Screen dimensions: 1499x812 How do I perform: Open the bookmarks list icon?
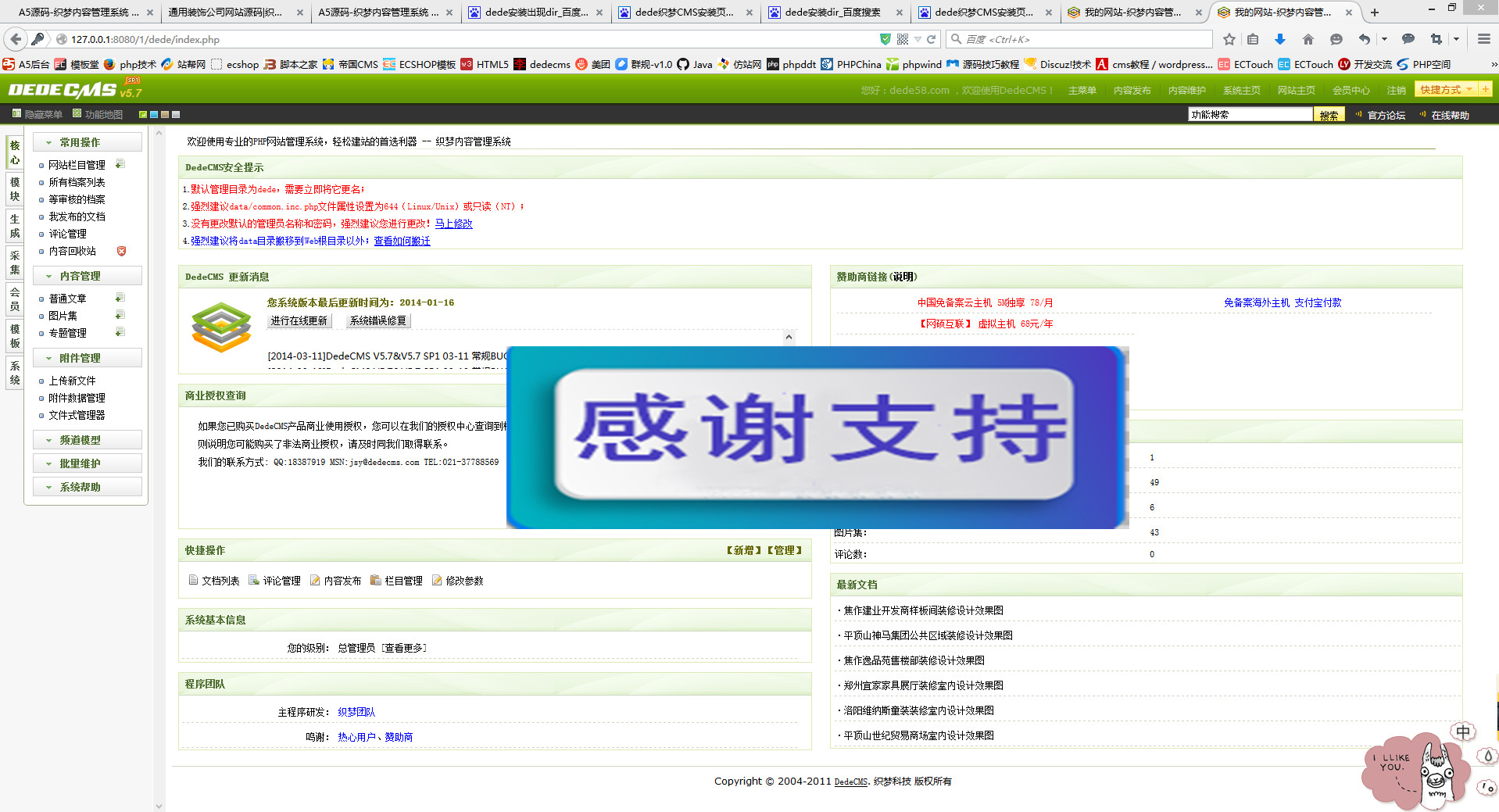point(1253,39)
